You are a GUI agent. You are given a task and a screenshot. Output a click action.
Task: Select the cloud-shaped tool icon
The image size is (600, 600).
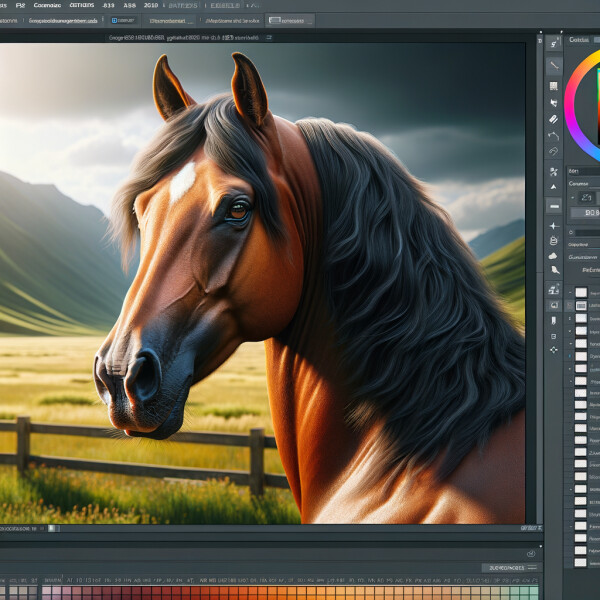pyautogui.click(x=553, y=256)
